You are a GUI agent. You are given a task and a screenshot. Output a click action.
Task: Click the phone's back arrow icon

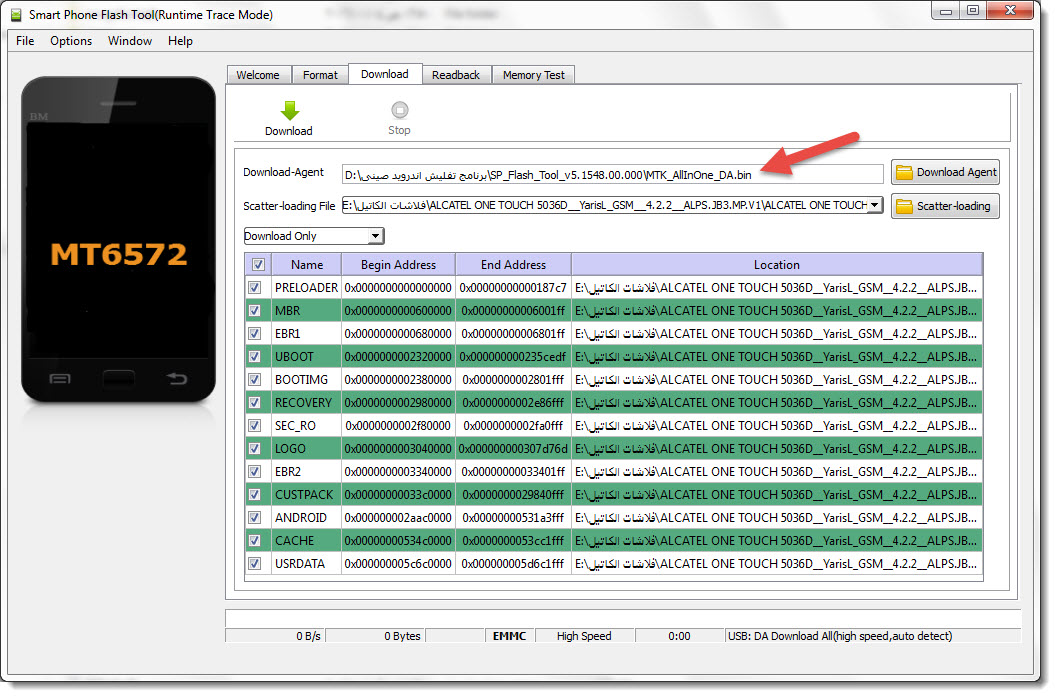(x=177, y=379)
